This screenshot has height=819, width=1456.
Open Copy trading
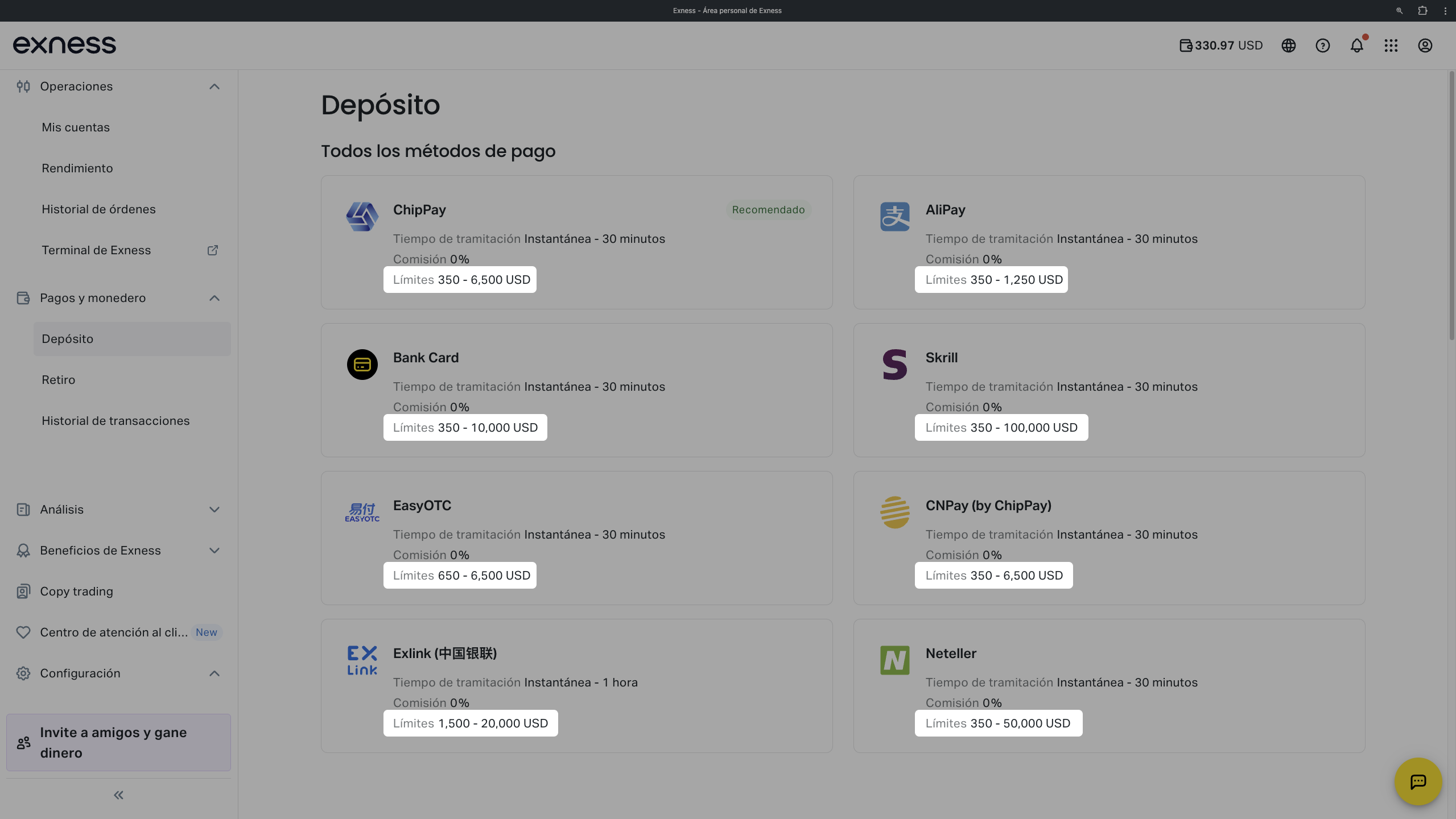[76, 591]
